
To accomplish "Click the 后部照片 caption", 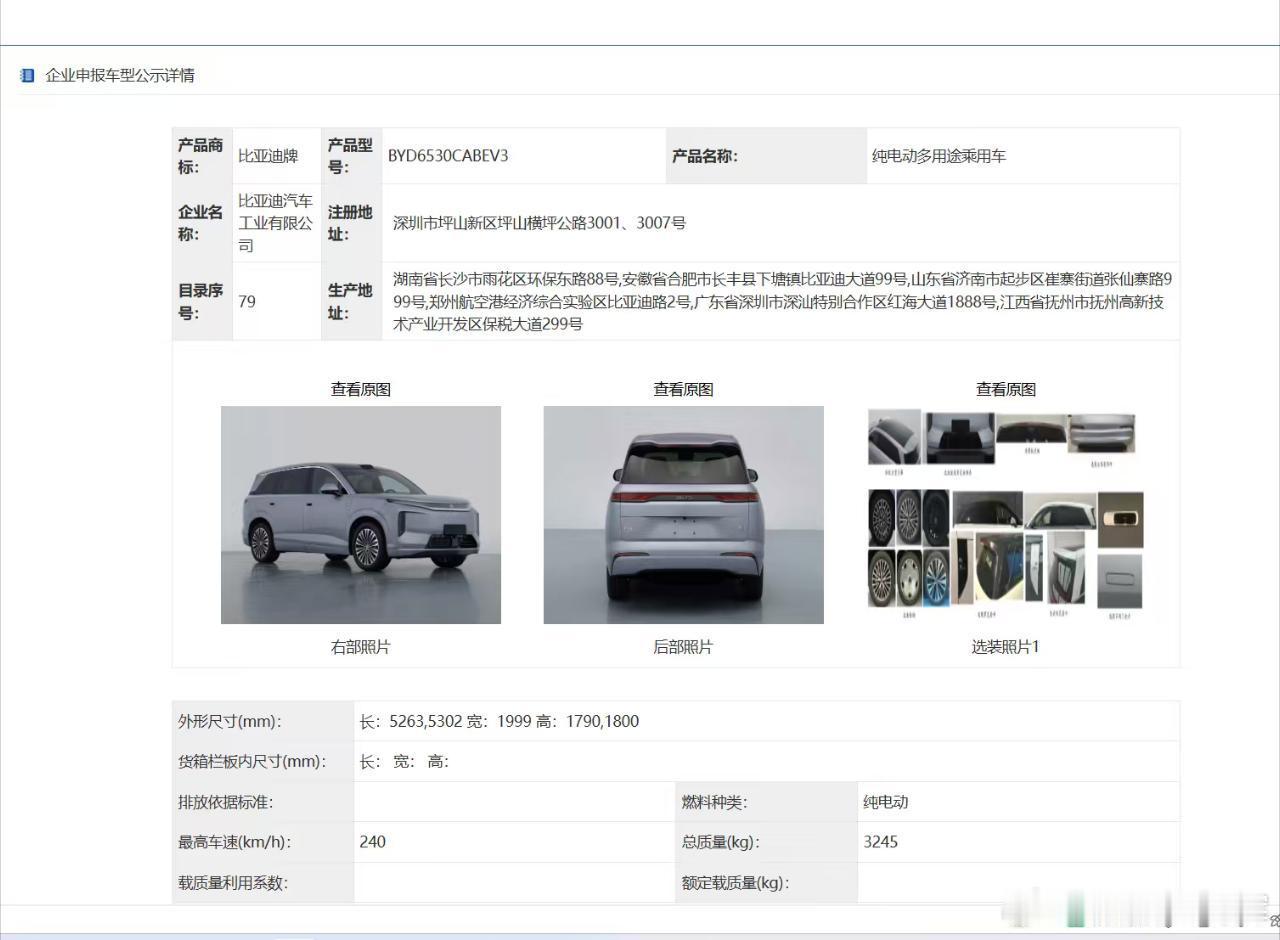I will coord(683,647).
